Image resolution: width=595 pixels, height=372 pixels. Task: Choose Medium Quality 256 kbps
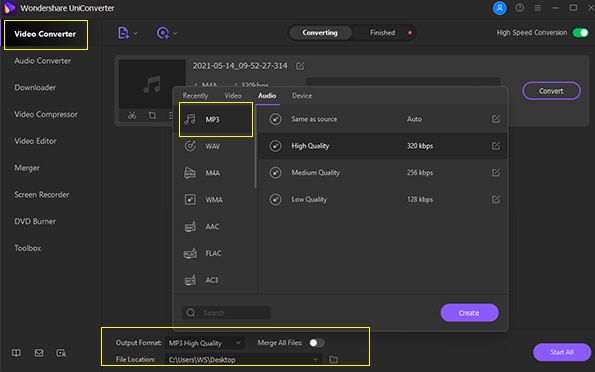[x=382, y=173]
